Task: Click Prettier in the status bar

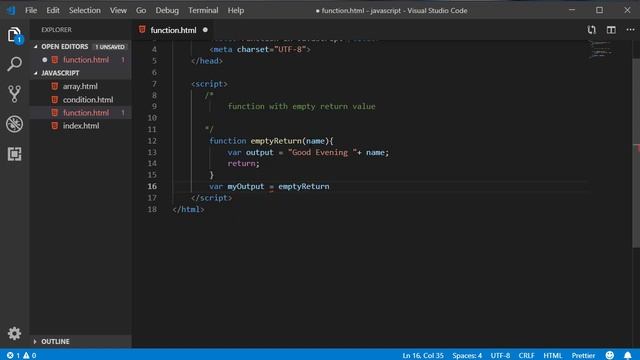Action: coord(583,356)
